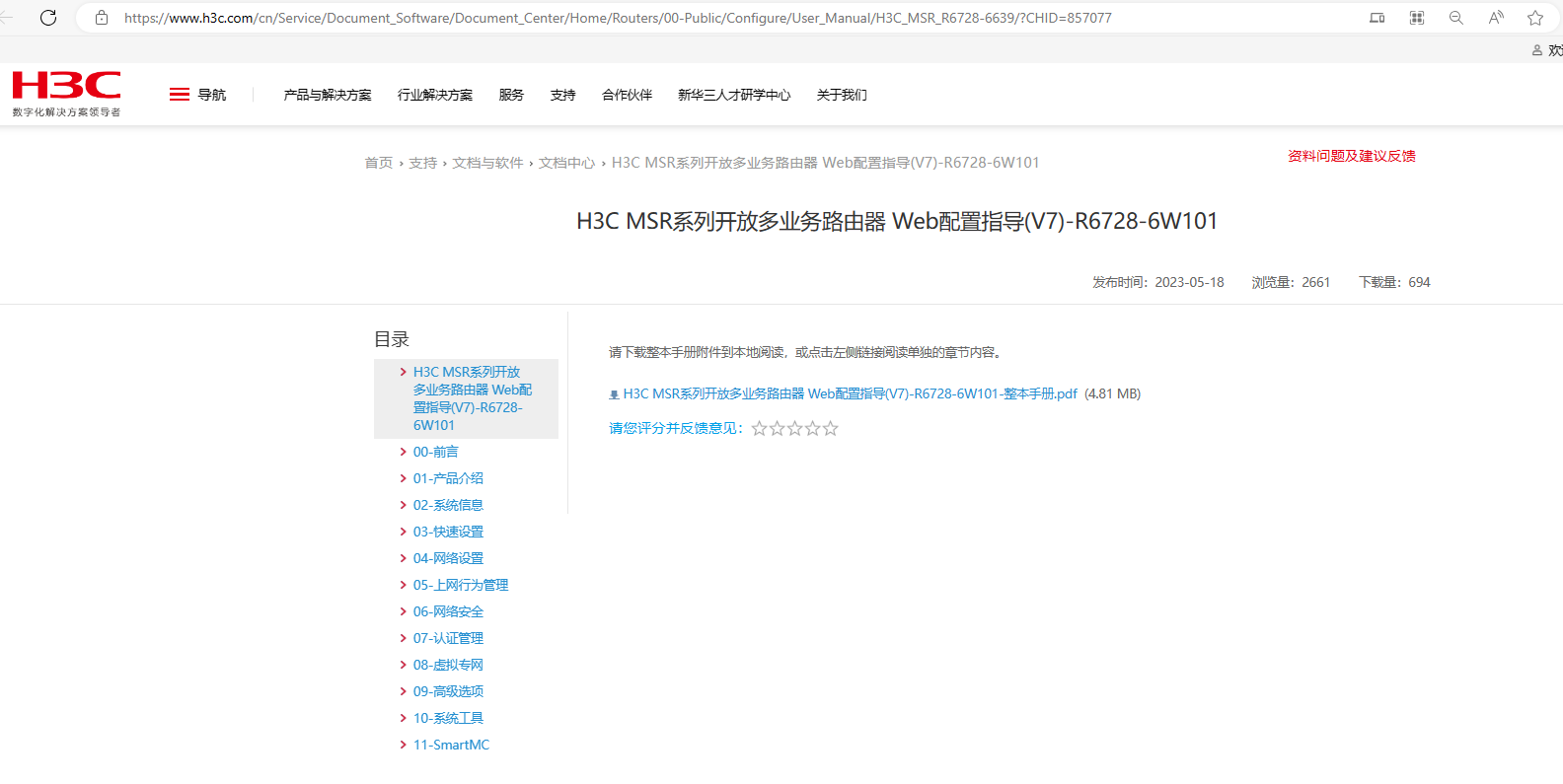Image resolution: width=1563 pixels, height=784 pixels.
Task: Open the 服务 menu
Action: coord(511,95)
